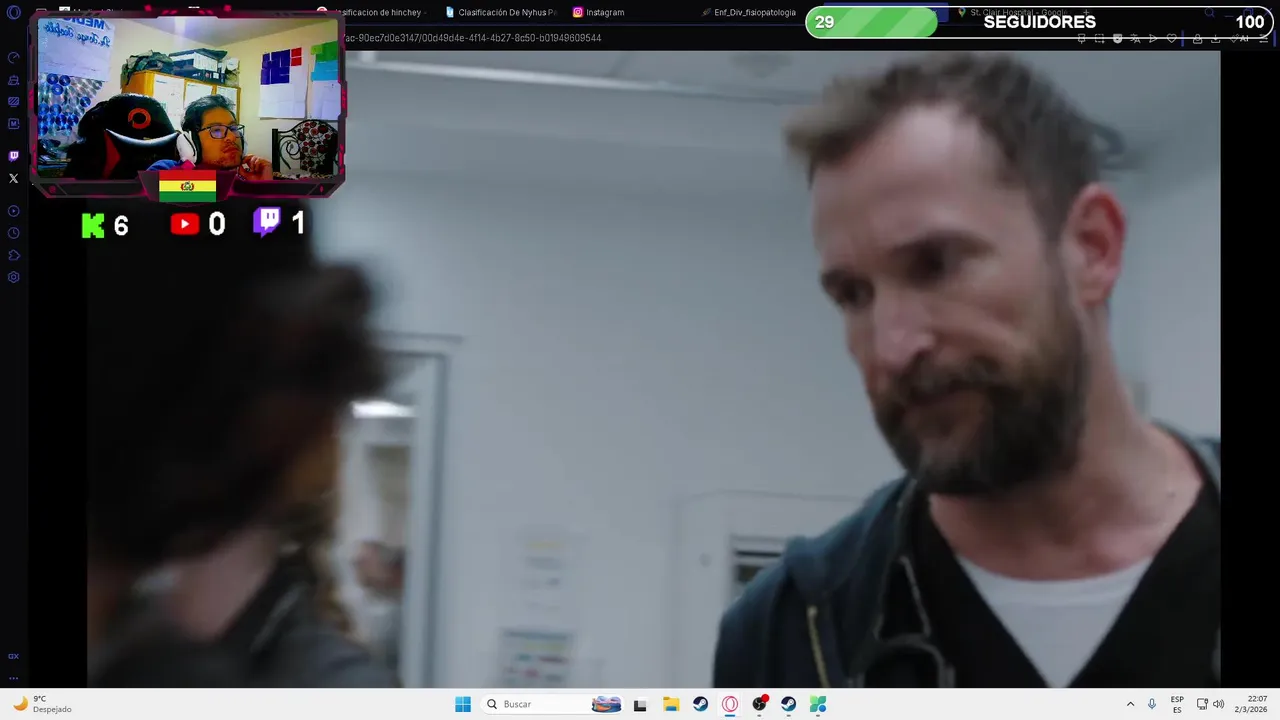The height and width of the screenshot is (720, 1280).
Task: Switch to Clasificación De Nyhus tab
Action: coord(501,12)
